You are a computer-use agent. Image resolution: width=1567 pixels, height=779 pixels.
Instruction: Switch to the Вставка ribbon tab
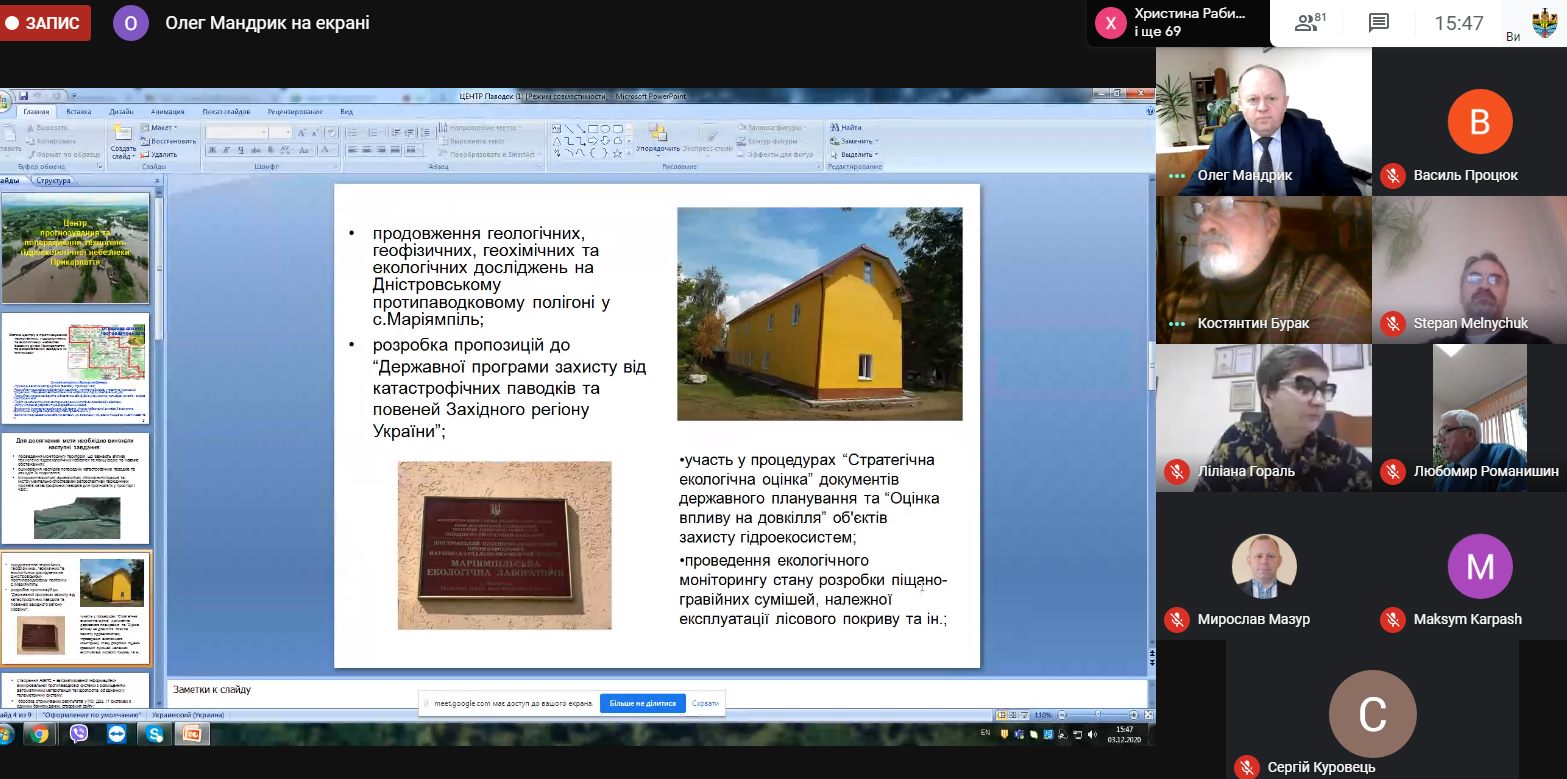point(79,112)
